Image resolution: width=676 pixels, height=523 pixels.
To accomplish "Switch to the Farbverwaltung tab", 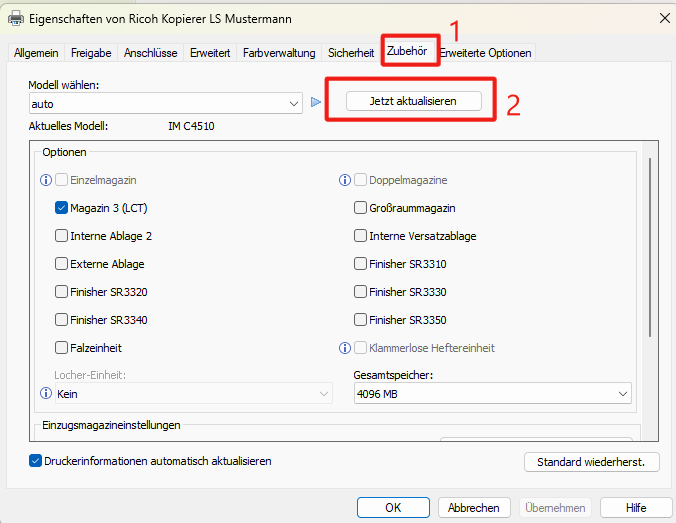I will pos(279,53).
